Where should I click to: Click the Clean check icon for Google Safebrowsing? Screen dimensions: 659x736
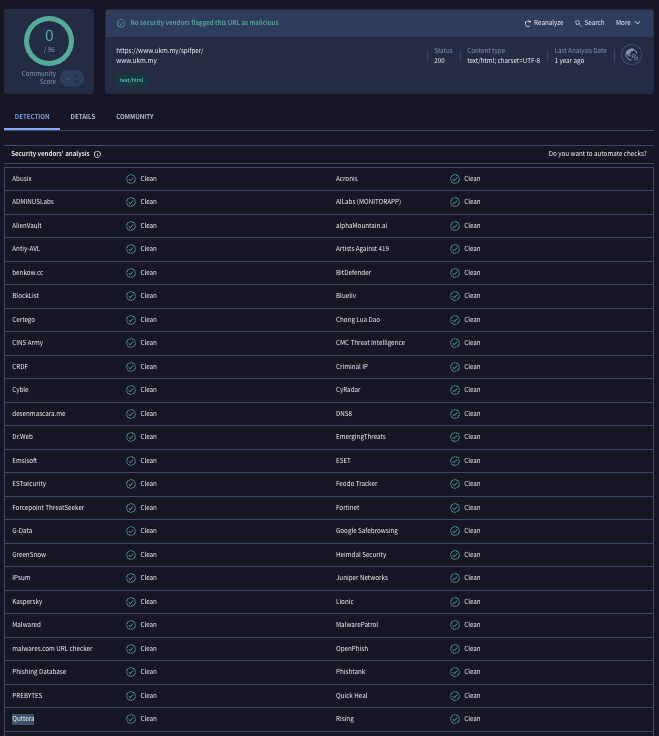(455, 531)
